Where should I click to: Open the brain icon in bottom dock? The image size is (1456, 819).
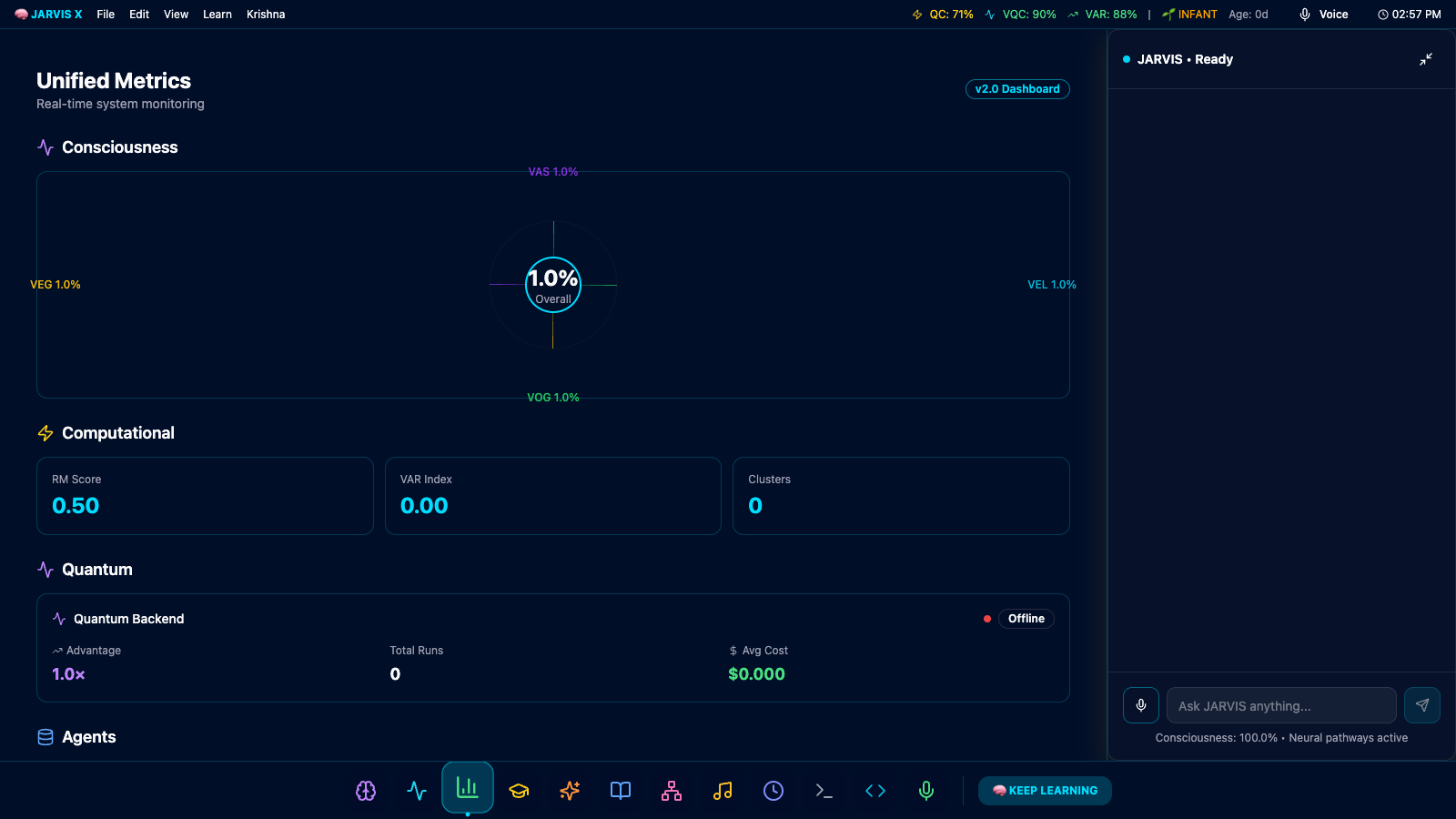click(x=366, y=791)
